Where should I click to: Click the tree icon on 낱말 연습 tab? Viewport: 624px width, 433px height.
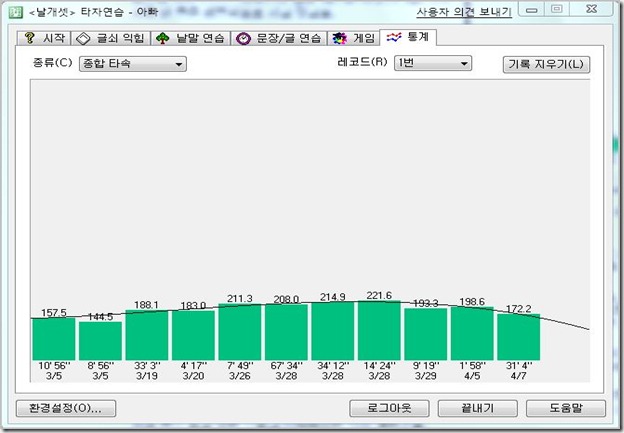pyautogui.click(x=162, y=39)
